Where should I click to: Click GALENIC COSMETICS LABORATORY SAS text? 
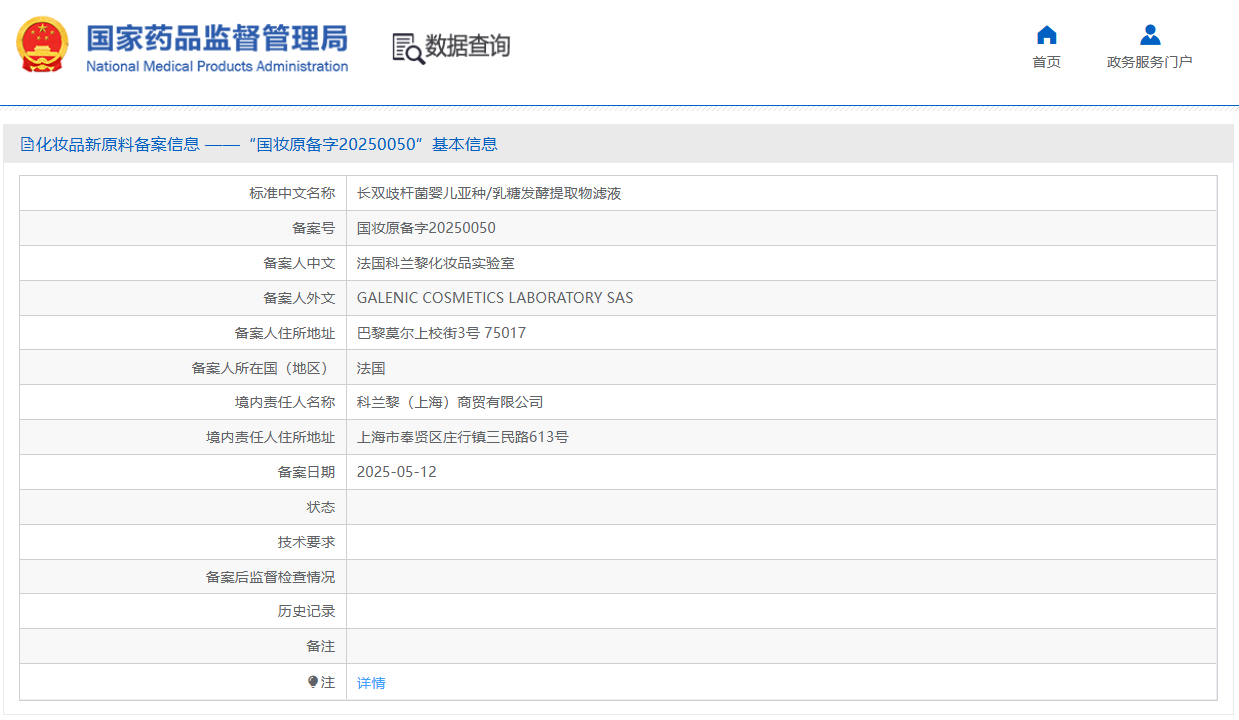coord(494,298)
